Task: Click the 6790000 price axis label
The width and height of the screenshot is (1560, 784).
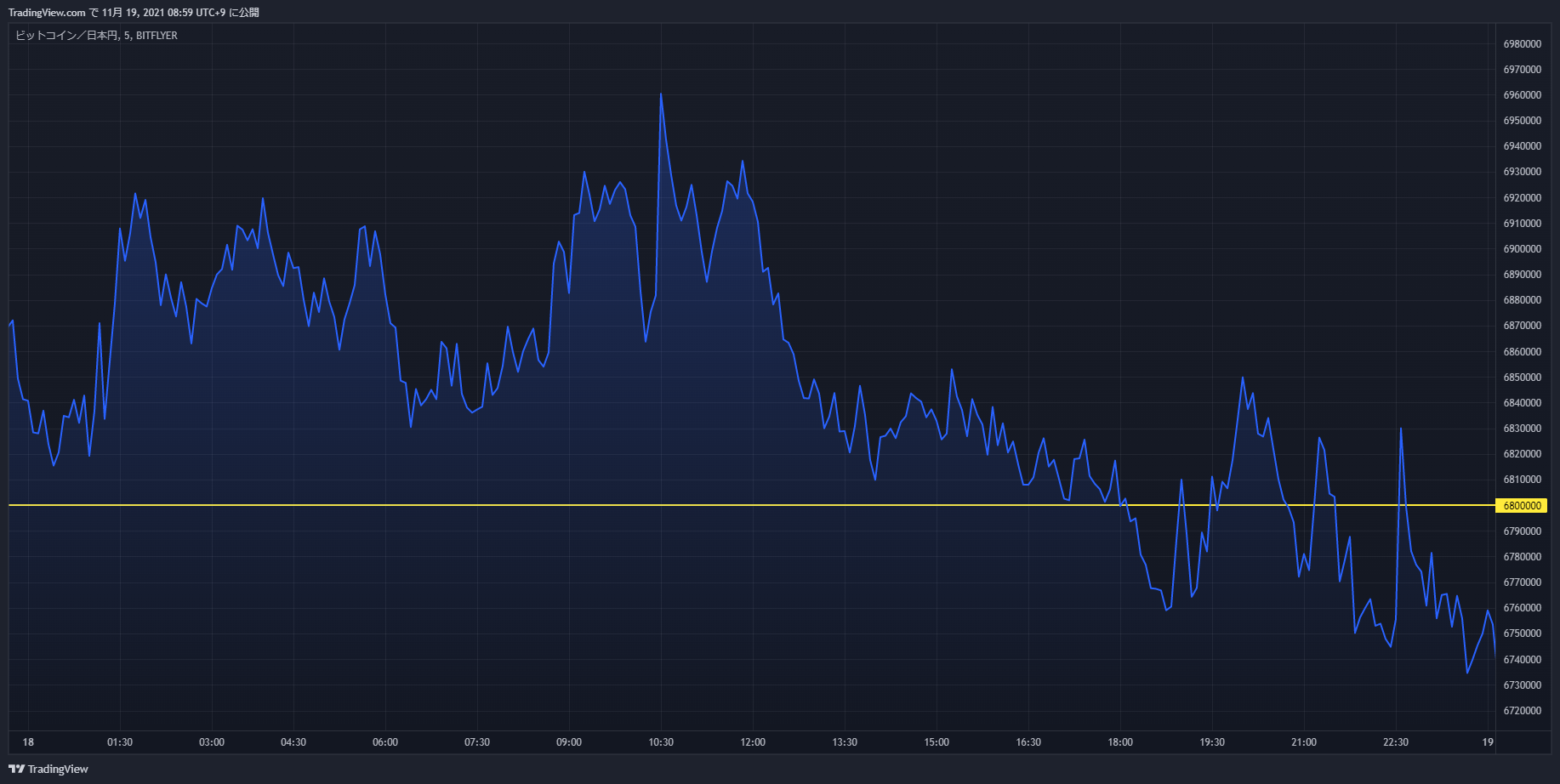Action: 1523,531
